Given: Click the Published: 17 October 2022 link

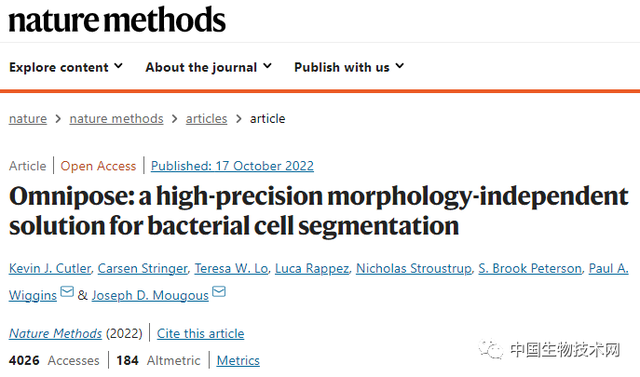Looking at the screenshot, I should click(x=232, y=166).
